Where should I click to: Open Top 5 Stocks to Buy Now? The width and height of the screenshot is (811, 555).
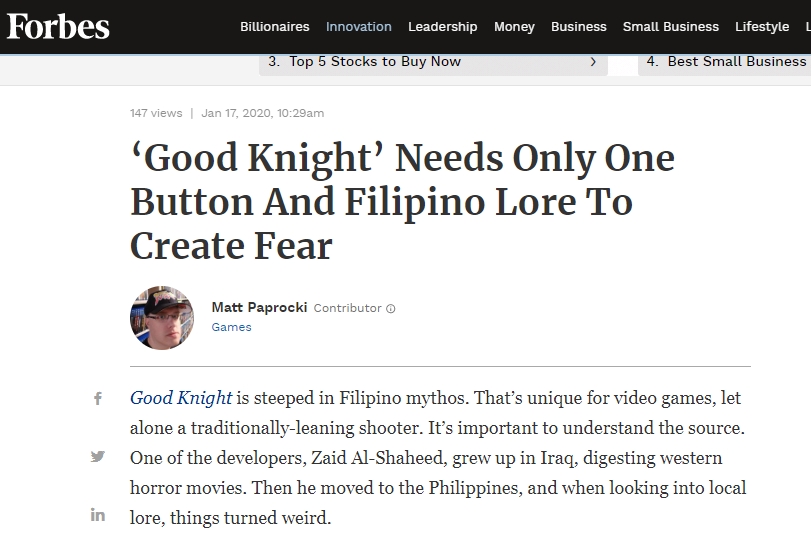coord(433,62)
